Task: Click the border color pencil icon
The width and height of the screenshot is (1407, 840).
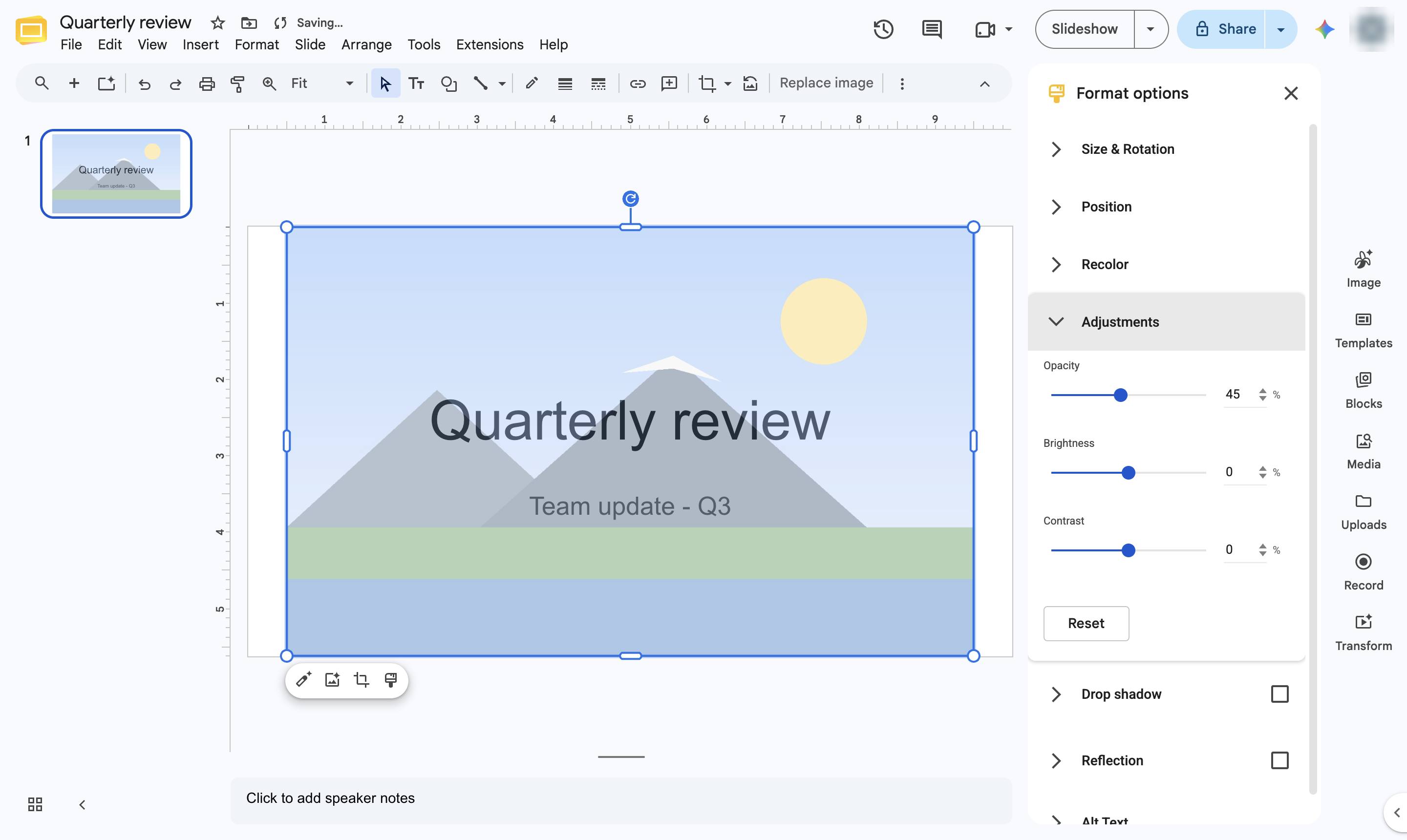Action: [x=531, y=84]
